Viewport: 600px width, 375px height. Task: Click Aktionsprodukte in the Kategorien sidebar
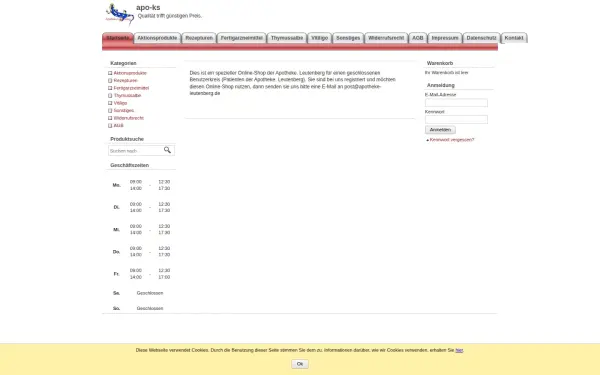point(130,73)
